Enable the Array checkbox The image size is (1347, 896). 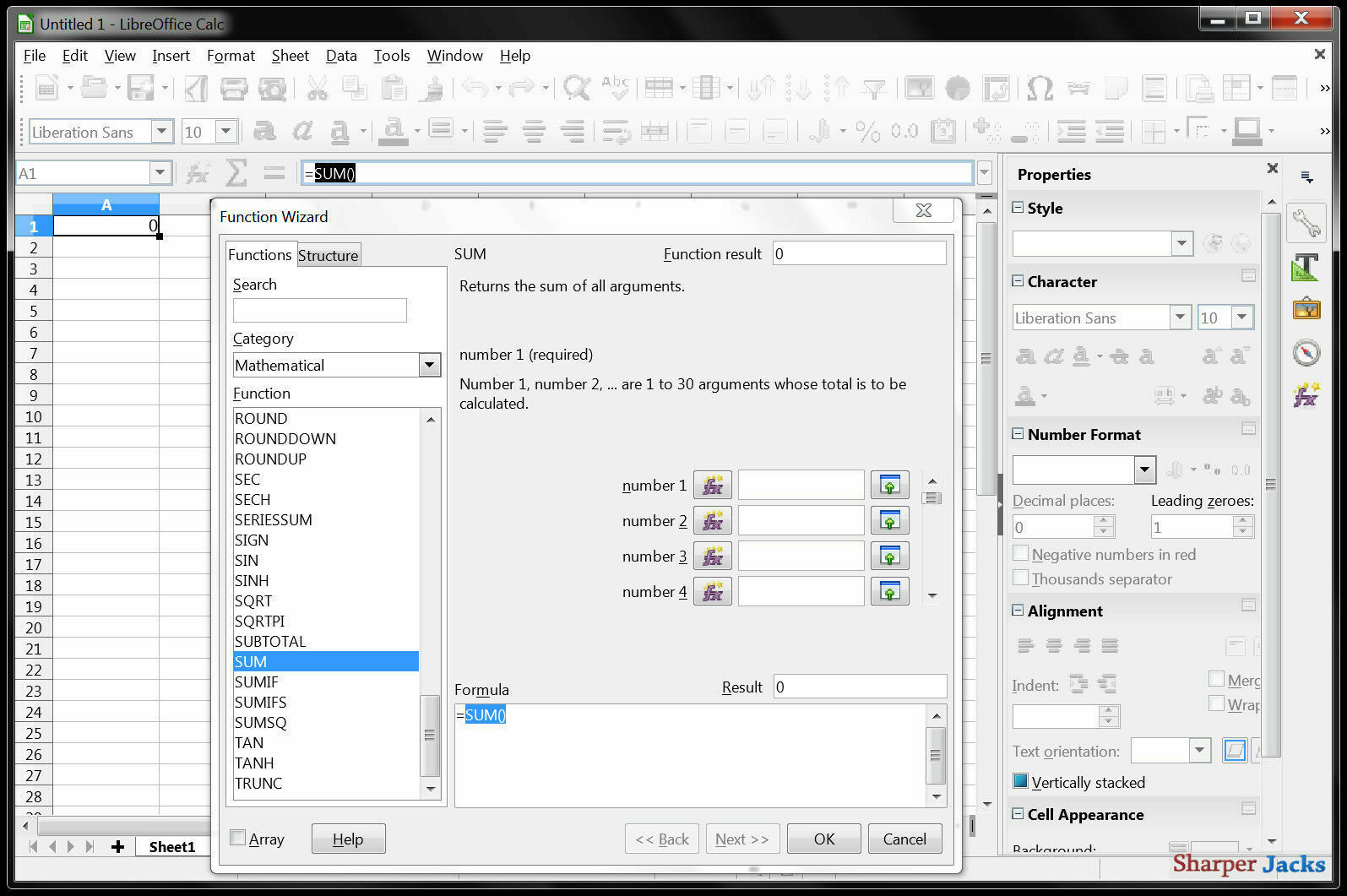click(238, 838)
